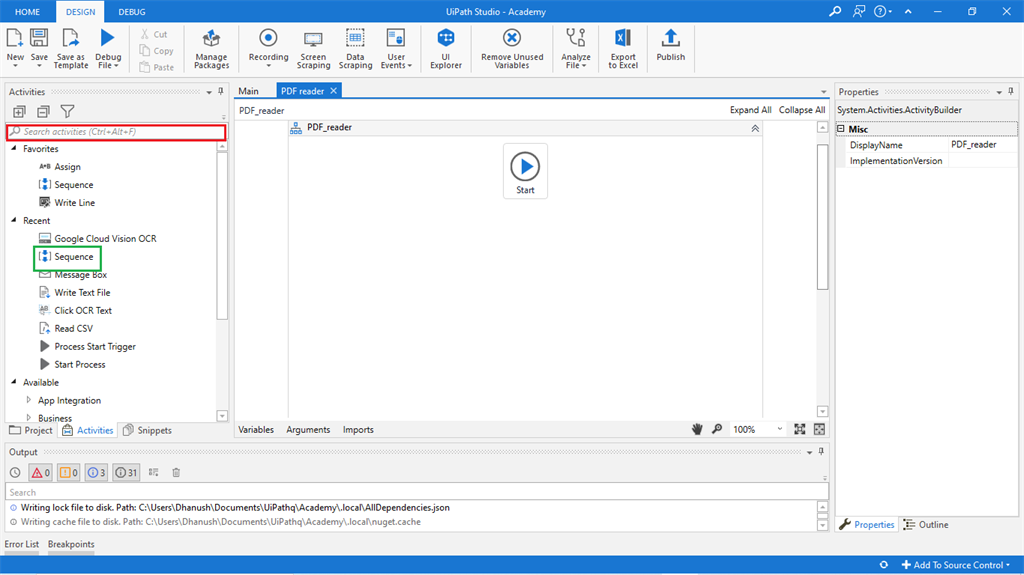Open the Imports panel
The height and width of the screenshot is (575, 1024).
[359, 429]
